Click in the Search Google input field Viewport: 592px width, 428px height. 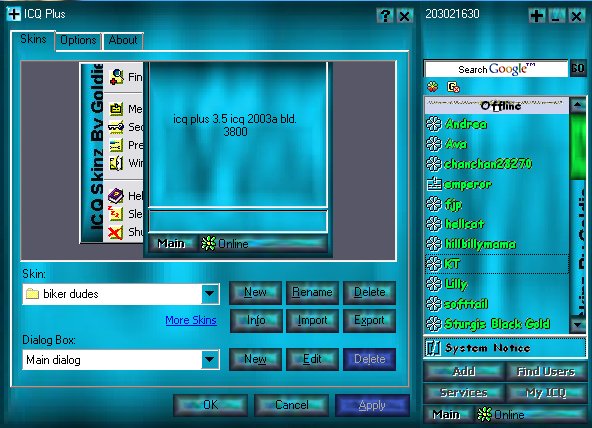496,69
